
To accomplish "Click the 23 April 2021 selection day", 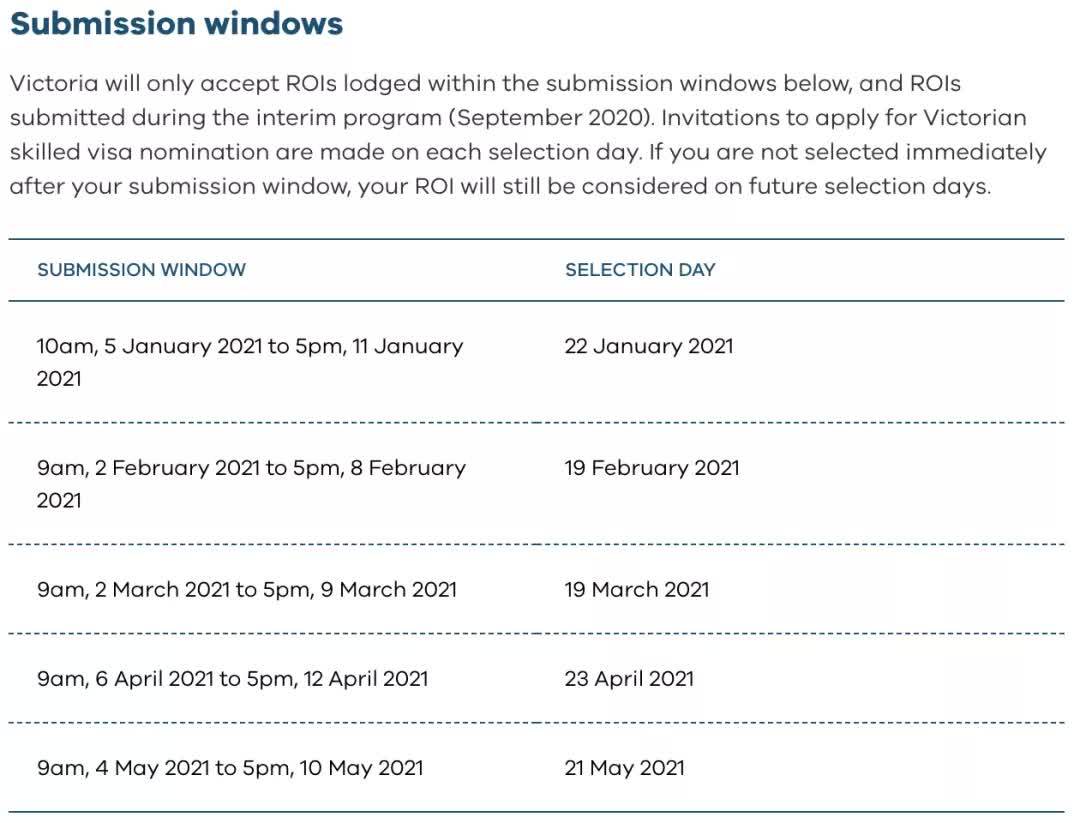I will [628, 679].
